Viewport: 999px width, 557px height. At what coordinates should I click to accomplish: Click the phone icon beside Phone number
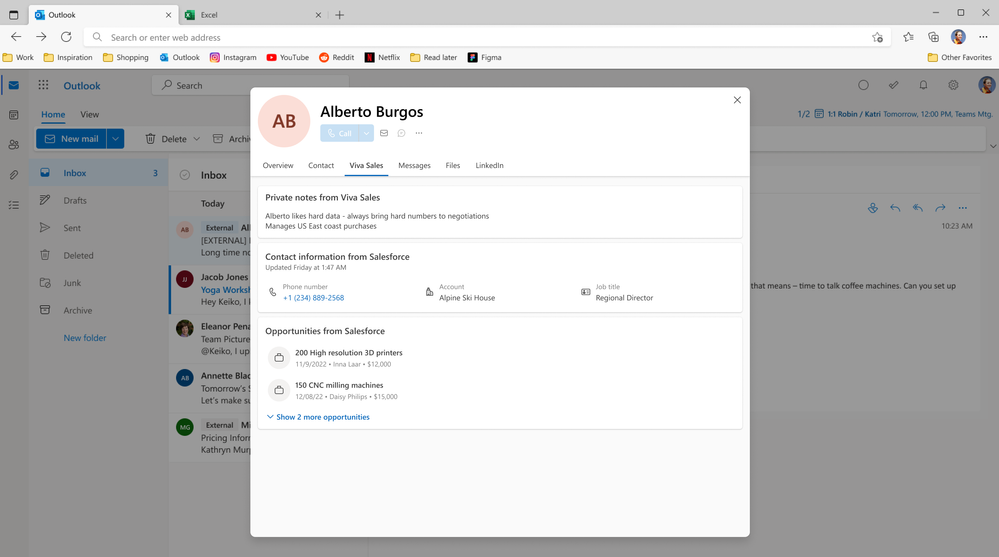point(273,292)
